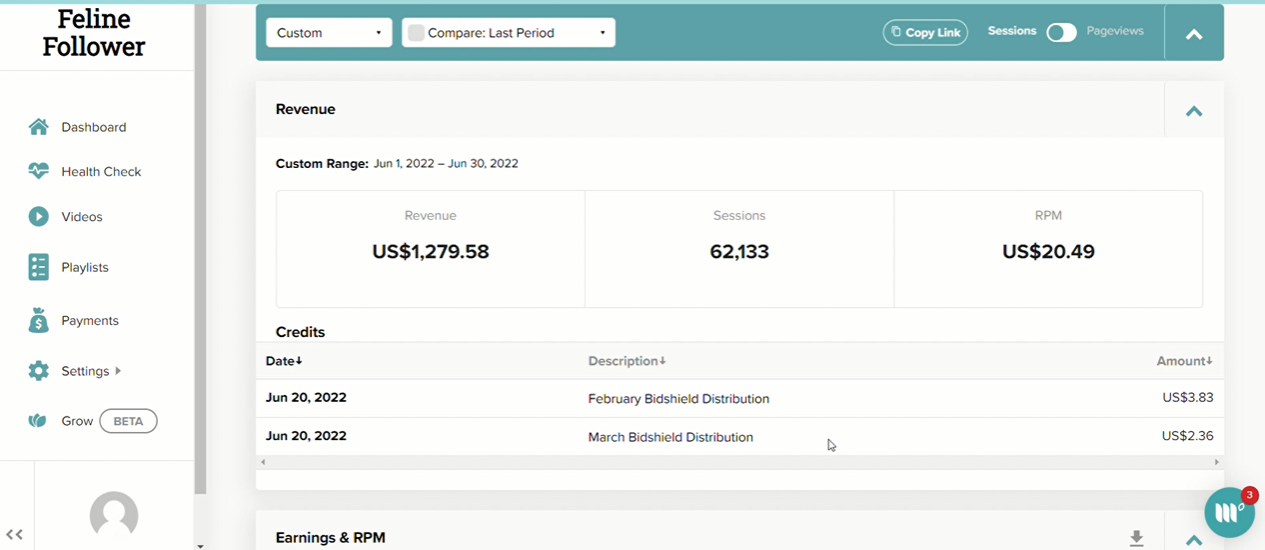Sort the credits table by Amount
This screenshot has height=550, width=1265.
pos(1185,361)
